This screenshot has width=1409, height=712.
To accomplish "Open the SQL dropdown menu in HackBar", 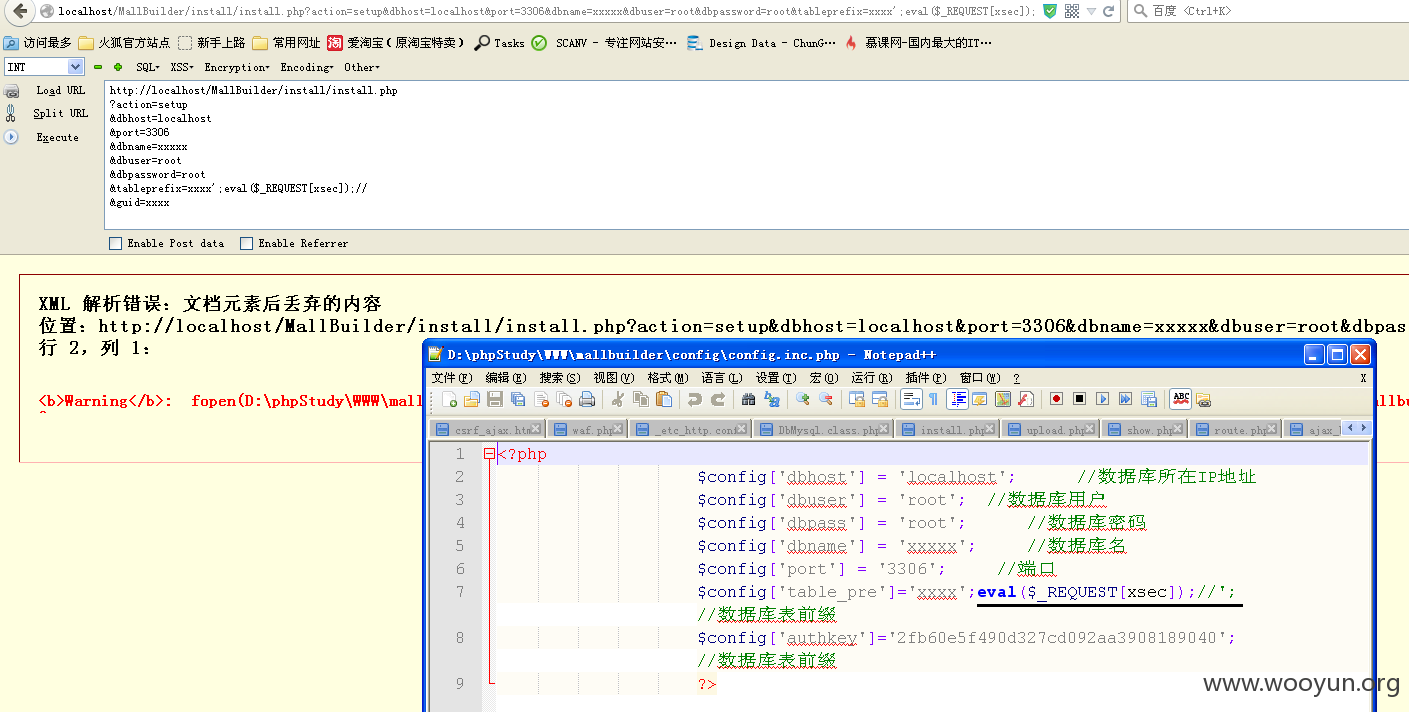I will [148, 67].
